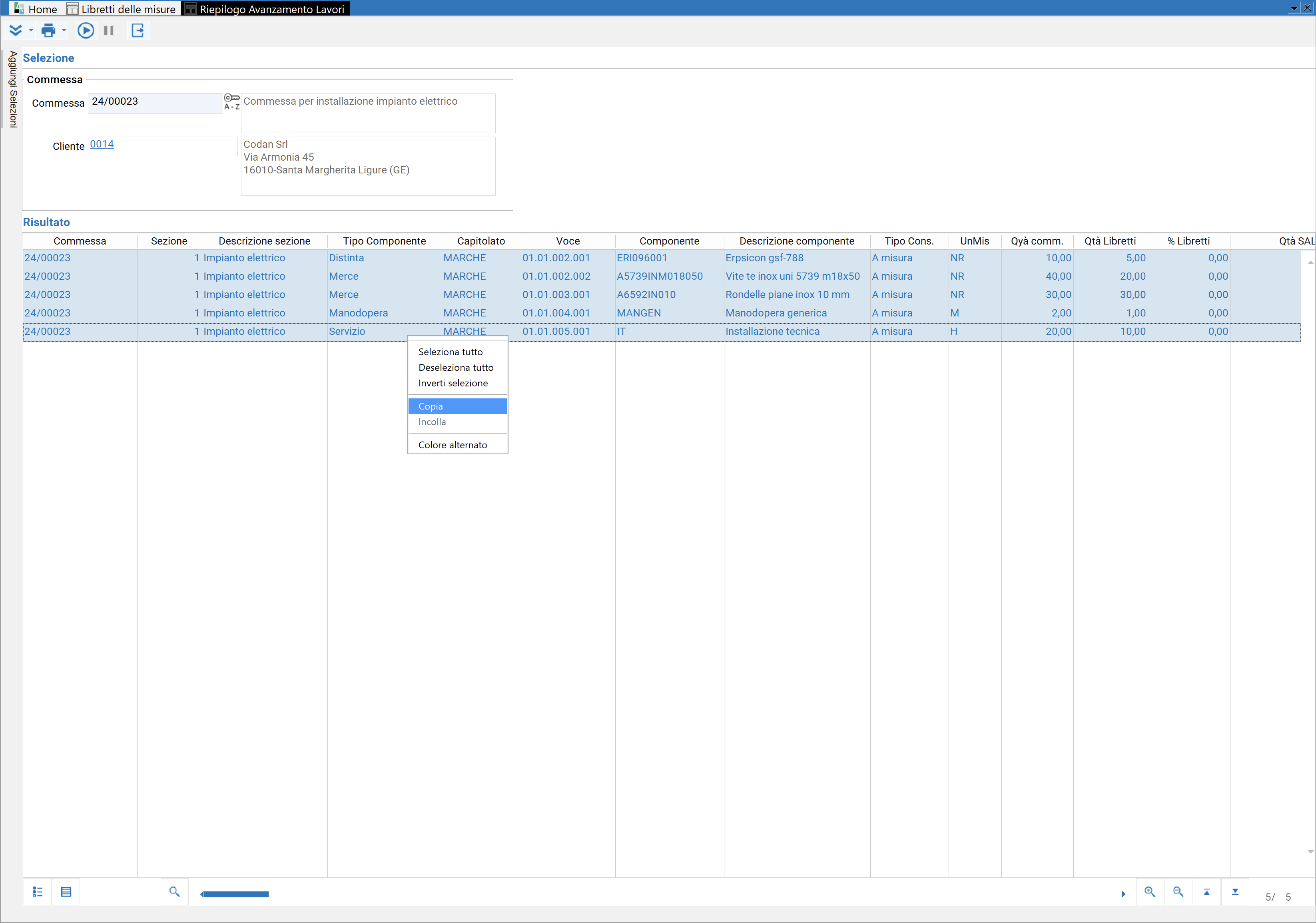Sort by the Commessa column header
Screen dimensions: 1316x923
(80, 241)
